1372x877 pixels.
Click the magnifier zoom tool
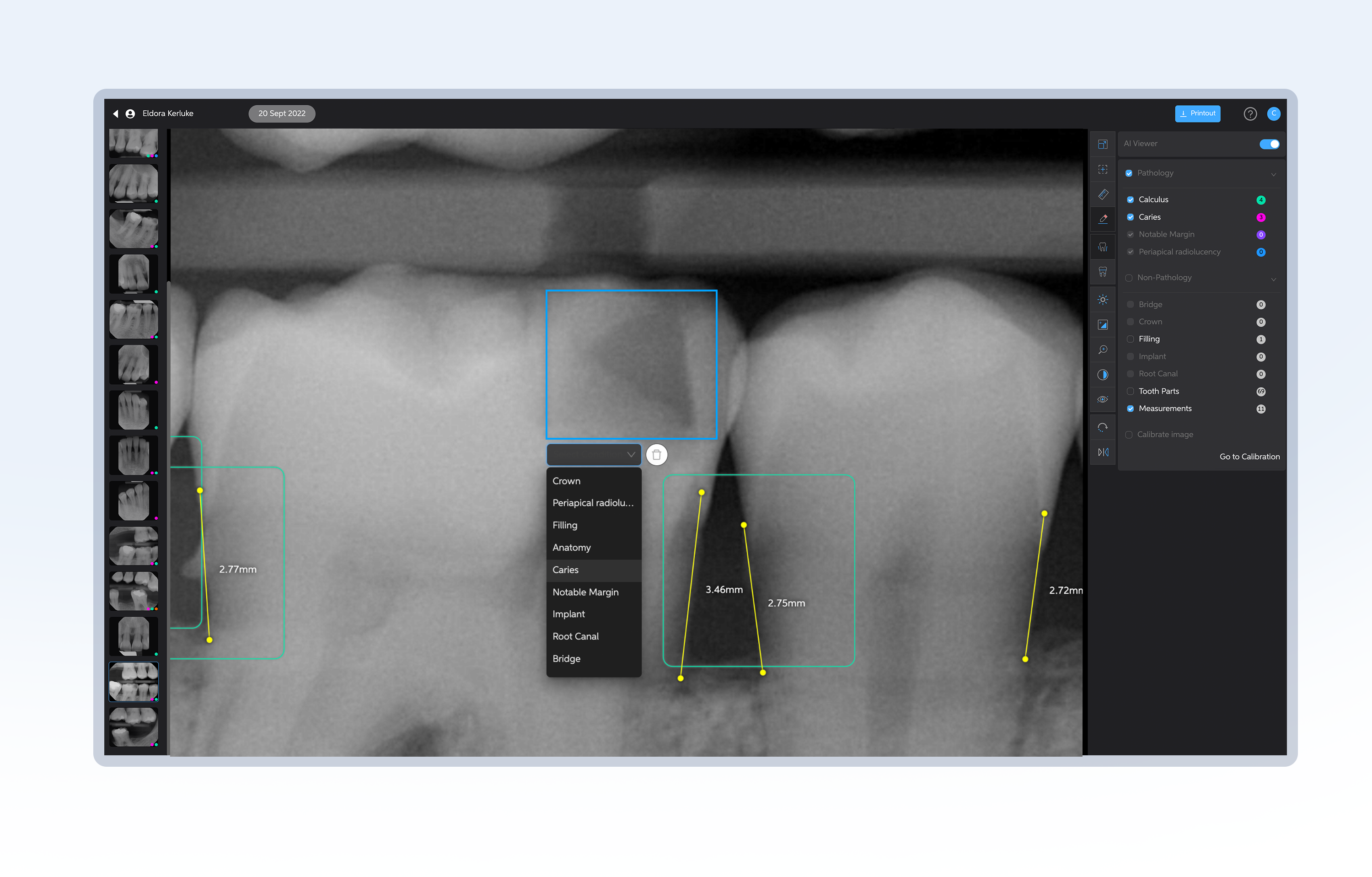point(1103,350)
